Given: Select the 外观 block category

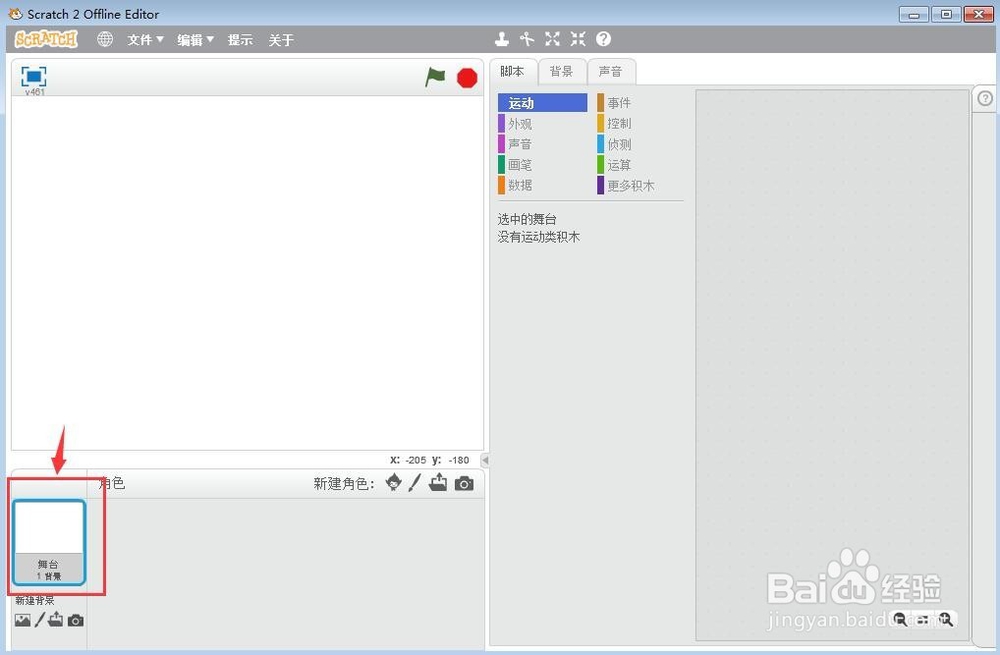Looking at the screenshot, I should [x=542, y=124].
